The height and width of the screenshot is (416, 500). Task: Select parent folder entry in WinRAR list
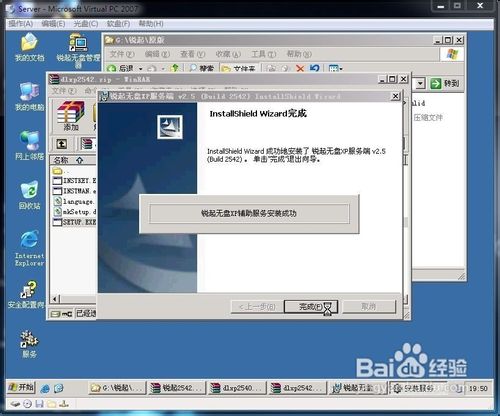(60, 171)
